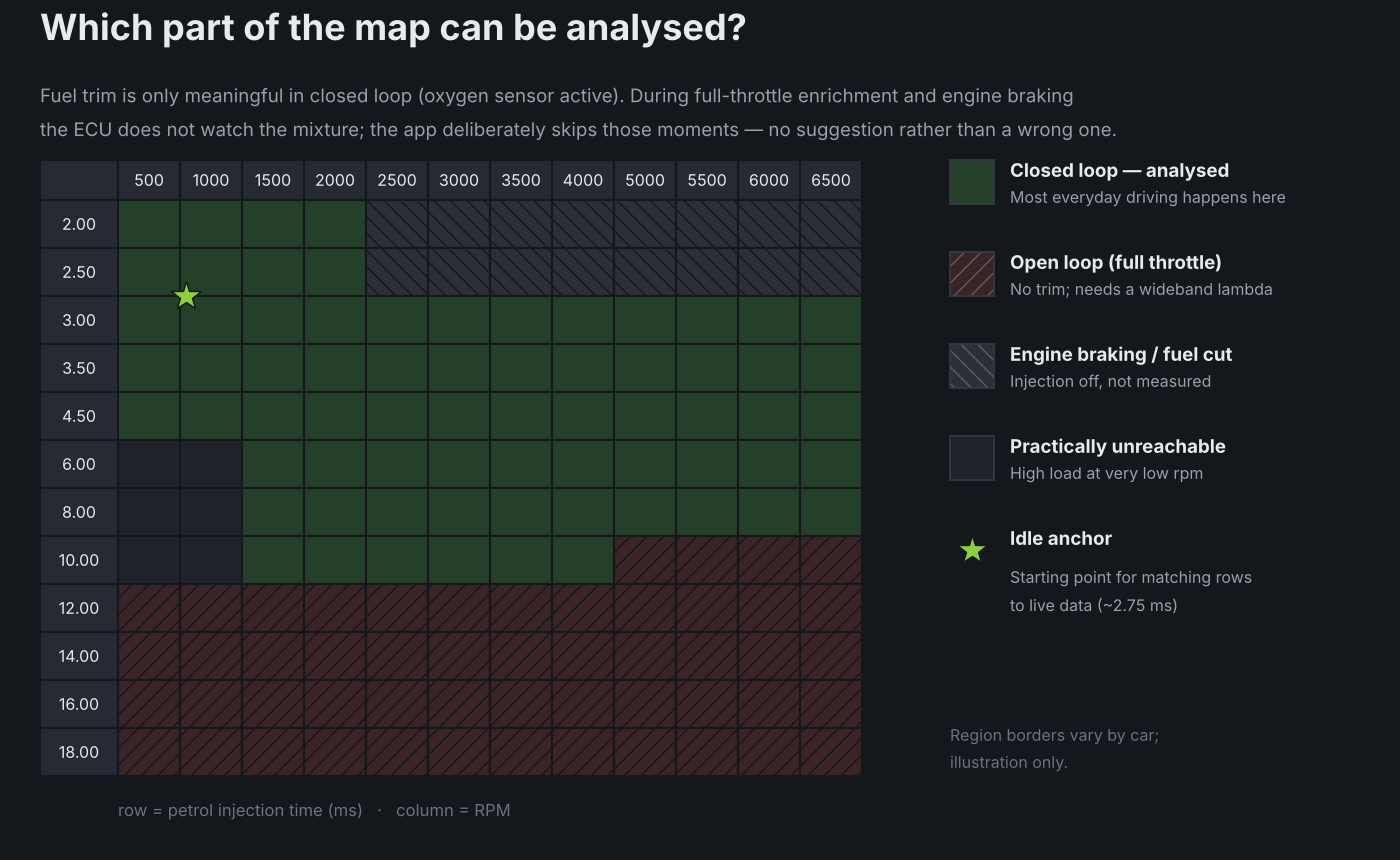Click 'Injection off, not measured' text
This screenshot has width=1400, height=860.
1110,381
